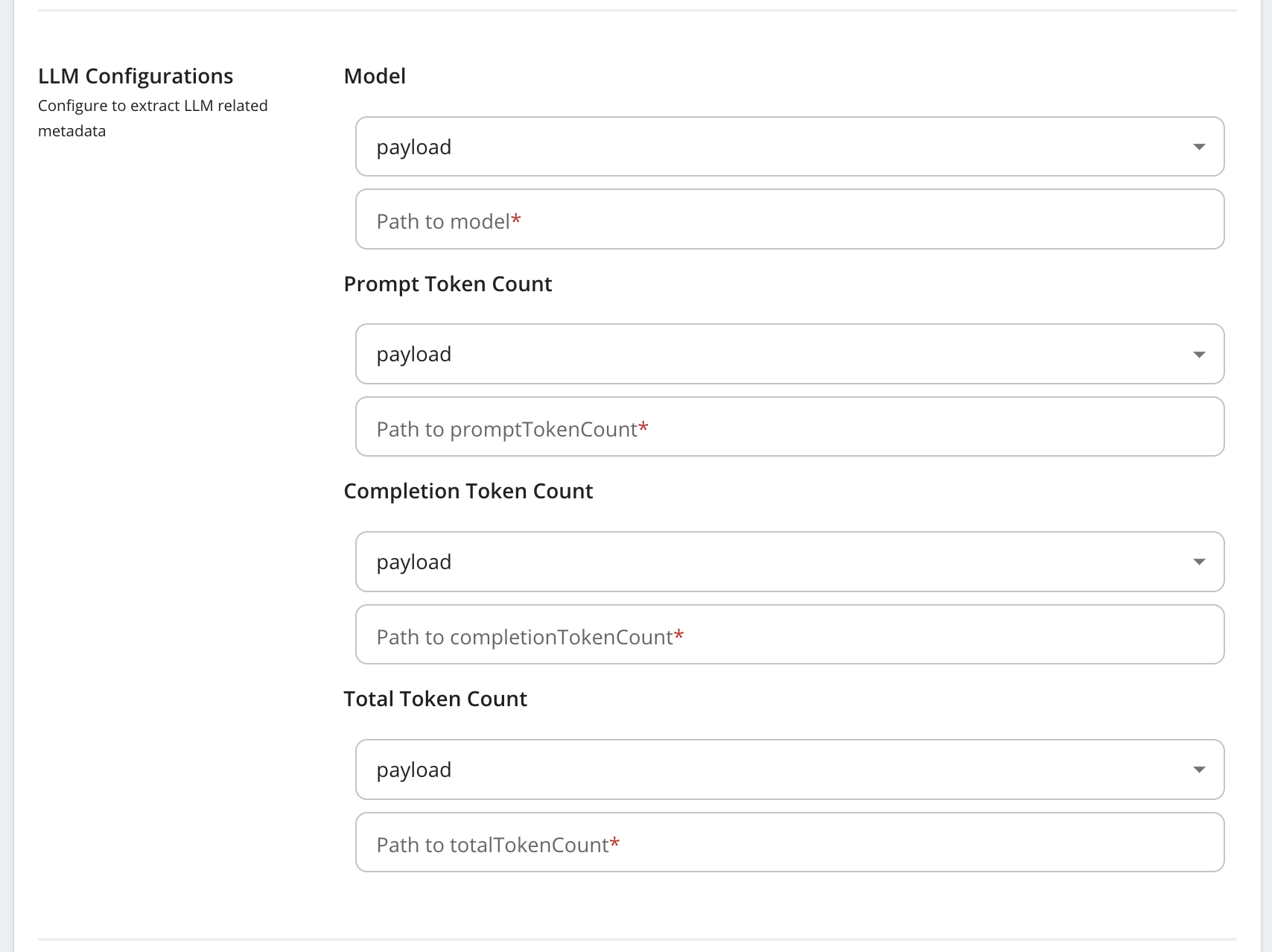Screen dimensions: 1272x952
Task: Click the red asterisk after Path to totalTokenCount
Action: (615, 843)
